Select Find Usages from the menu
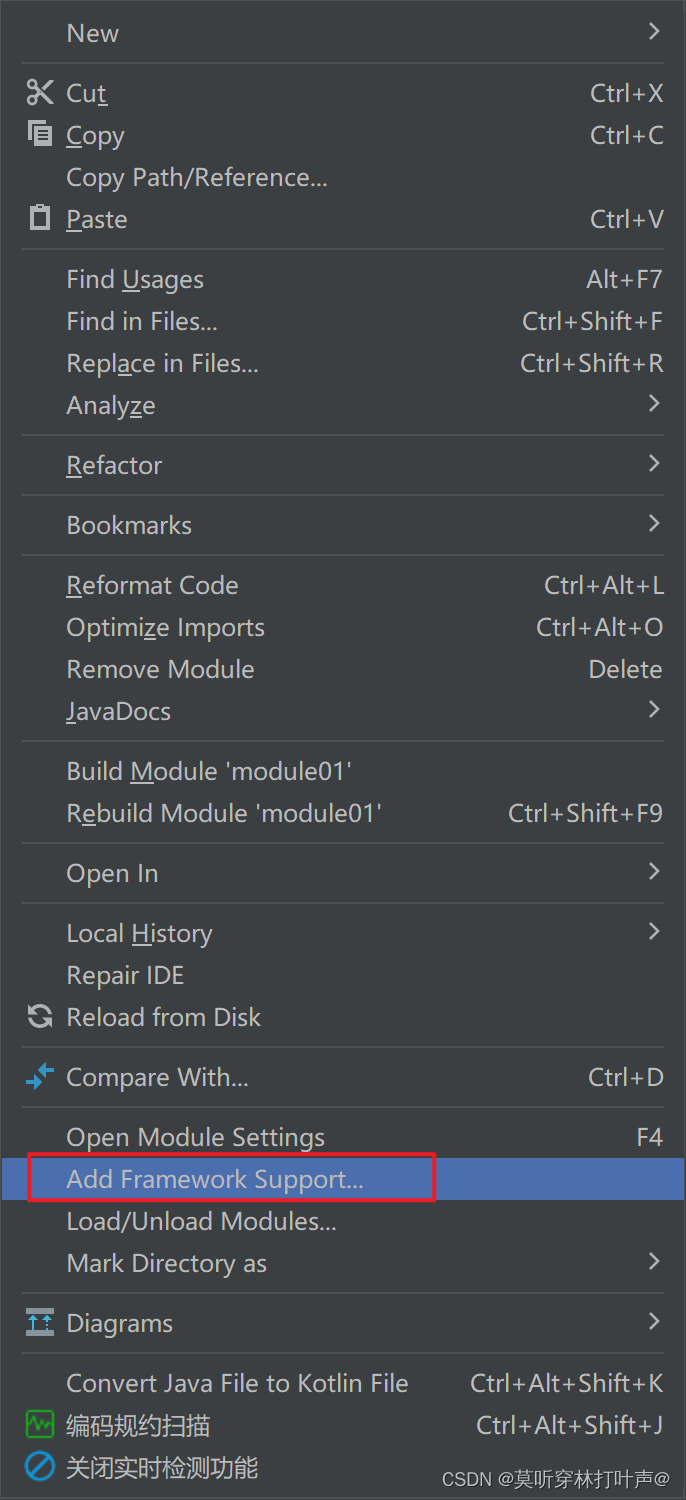686x1500 pixels. tap(135, 280)
